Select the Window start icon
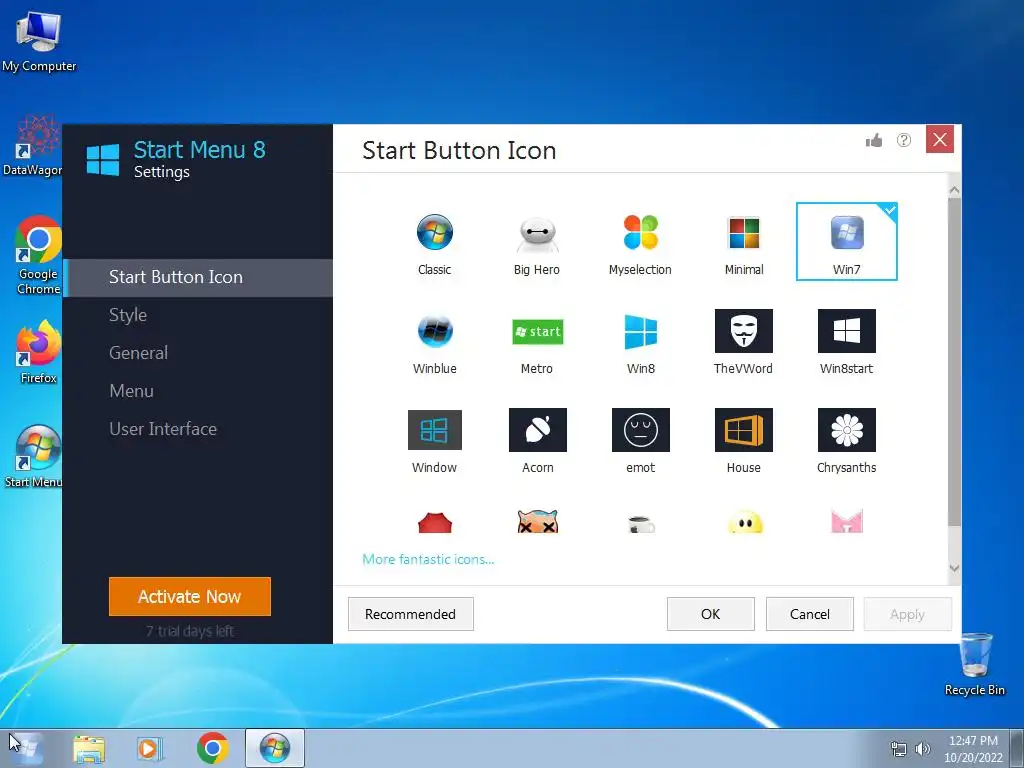This screenshot has height=768, width=1024. (x=435, y=441)
